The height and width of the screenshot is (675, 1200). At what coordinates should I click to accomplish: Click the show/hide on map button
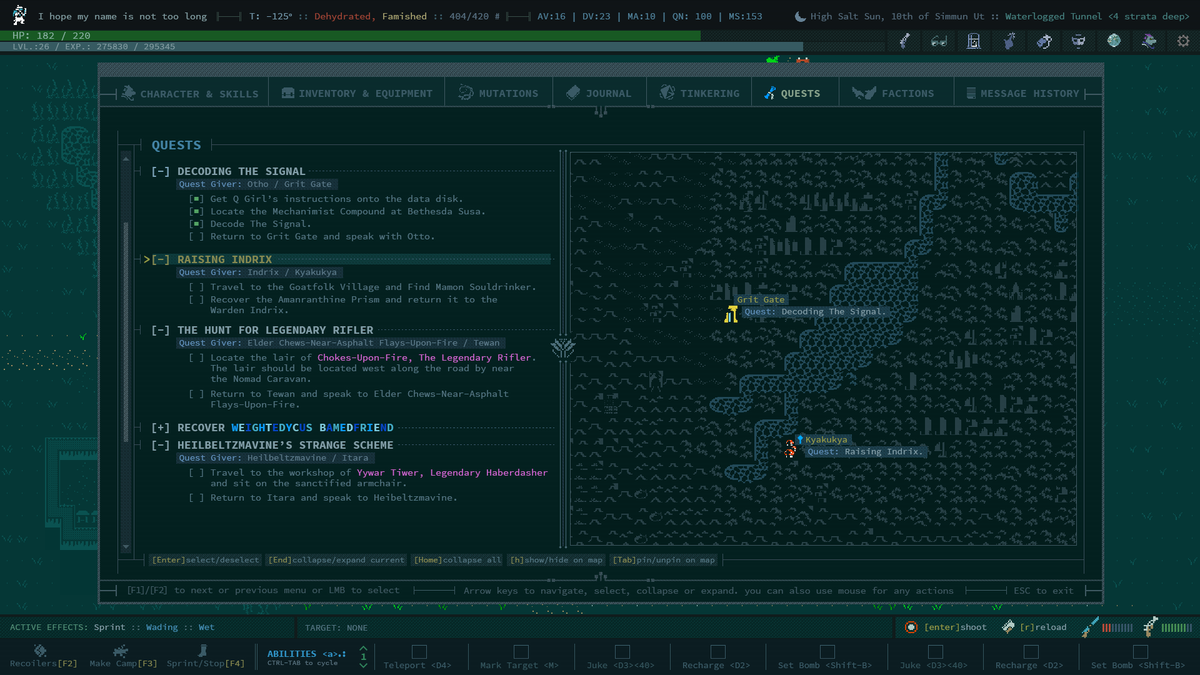555,559
